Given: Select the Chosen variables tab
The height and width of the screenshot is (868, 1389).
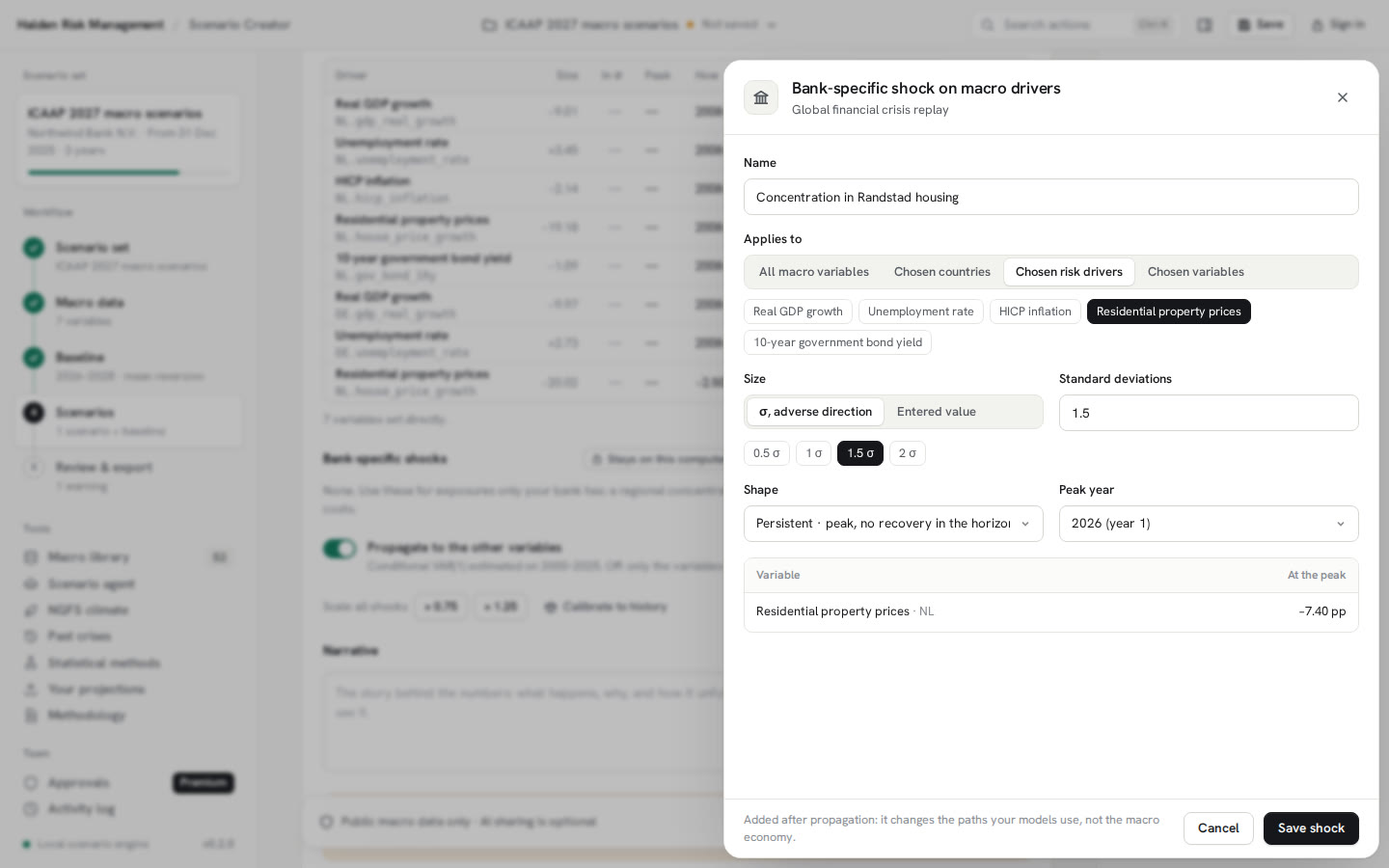Looking at the screenshot, I should tap(1196, 272).
